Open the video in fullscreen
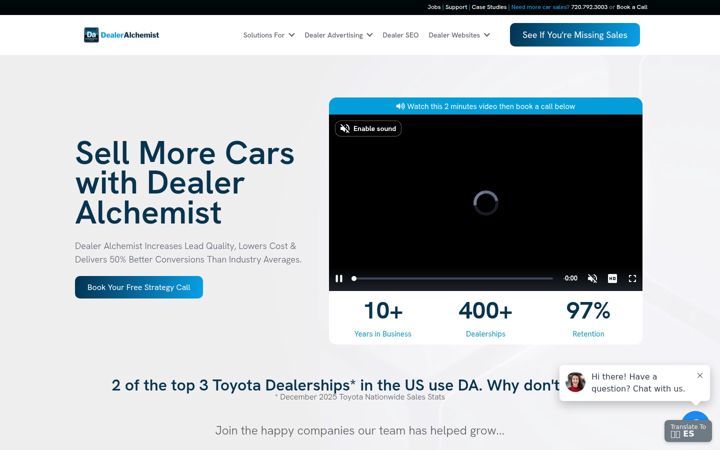Viewport: 720px width, 450px height. click(632, 278)
